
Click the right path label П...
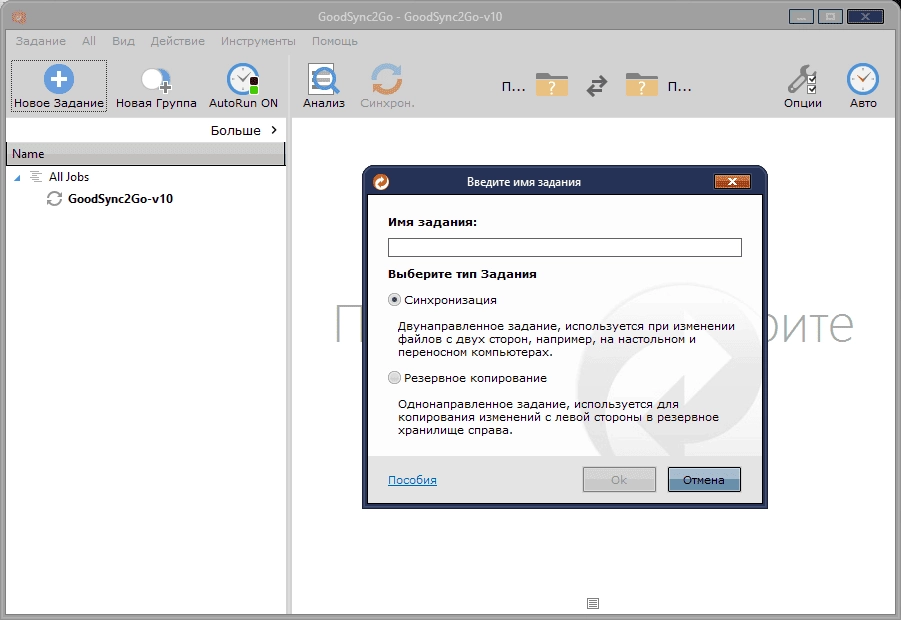click(x=679, y=87)
